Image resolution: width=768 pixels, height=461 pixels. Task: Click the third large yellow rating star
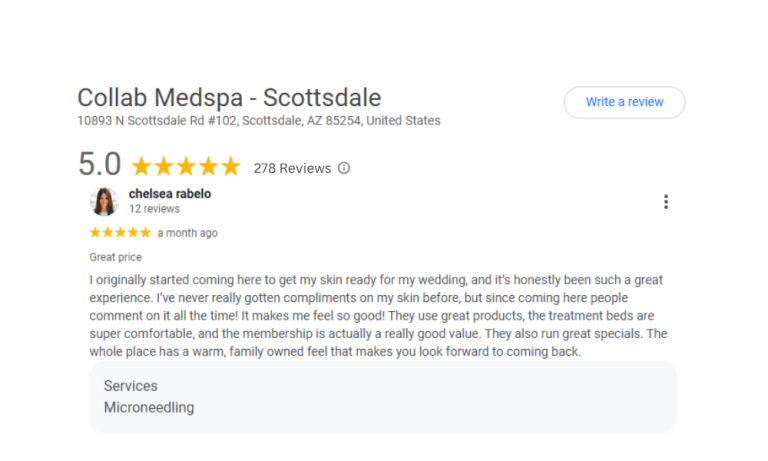pyautogui.click(x=186, y=166)
